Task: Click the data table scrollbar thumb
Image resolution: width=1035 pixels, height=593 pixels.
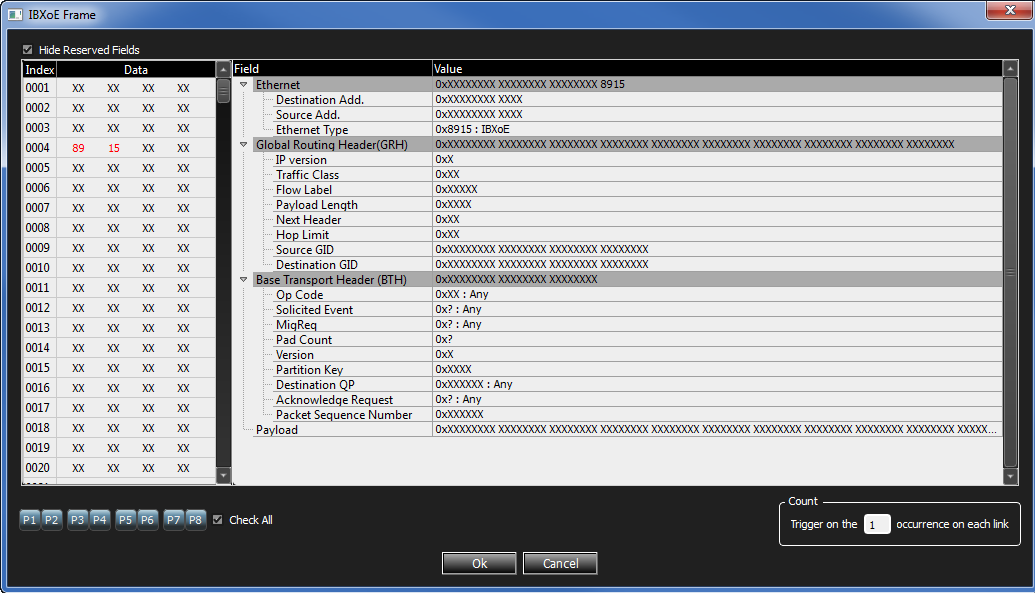Action: pyautogui.click(x=223, y=91)
